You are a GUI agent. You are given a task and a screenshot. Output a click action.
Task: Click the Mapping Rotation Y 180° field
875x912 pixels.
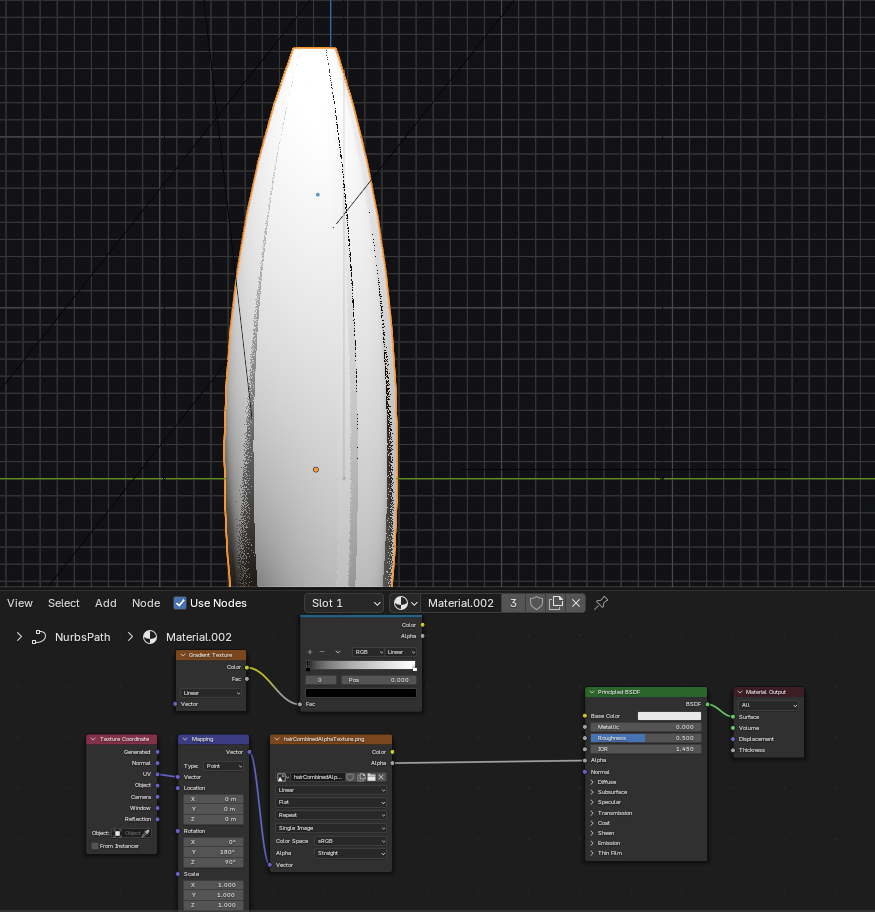coord(214,852)
